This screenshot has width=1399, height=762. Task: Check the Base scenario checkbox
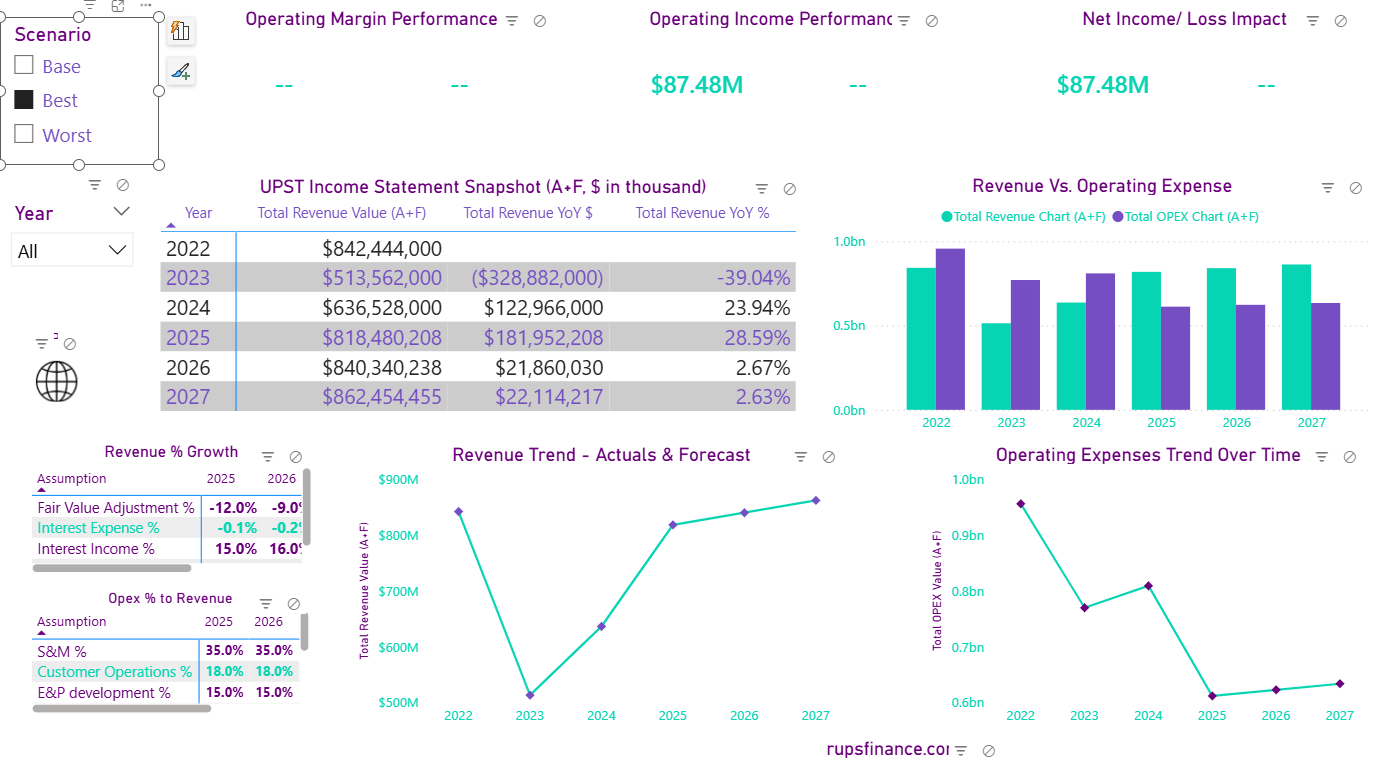pos(25,64)
